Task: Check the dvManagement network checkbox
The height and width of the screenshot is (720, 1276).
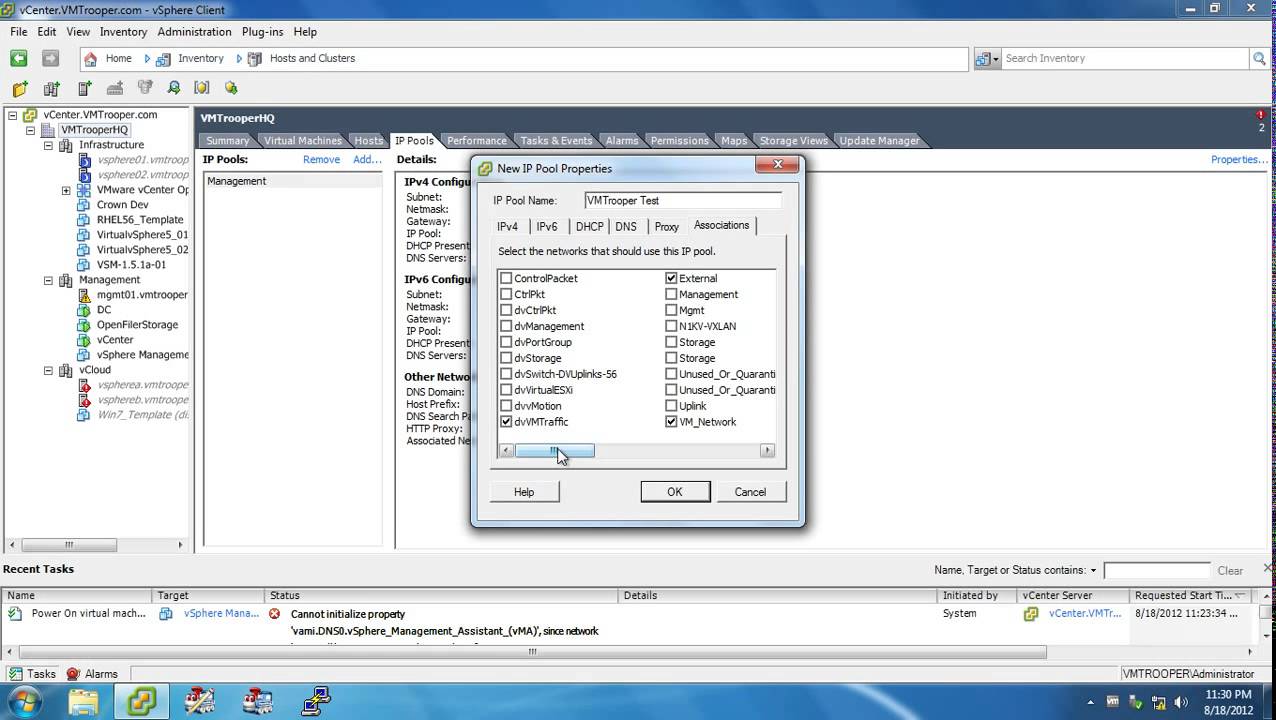Action: click(x=506, y=327)
